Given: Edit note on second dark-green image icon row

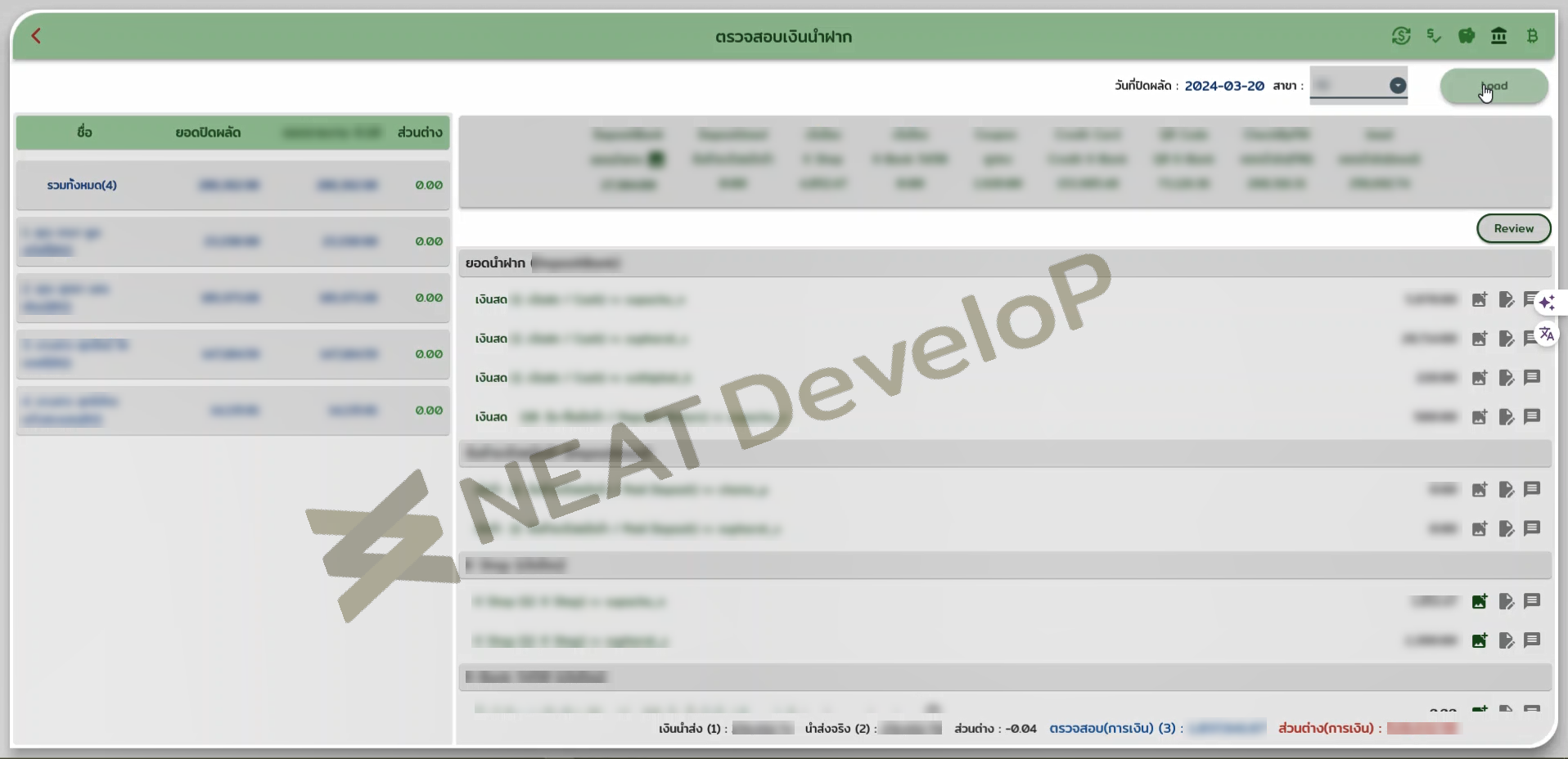Looking at the screenshot, I should pos(1506,640).
